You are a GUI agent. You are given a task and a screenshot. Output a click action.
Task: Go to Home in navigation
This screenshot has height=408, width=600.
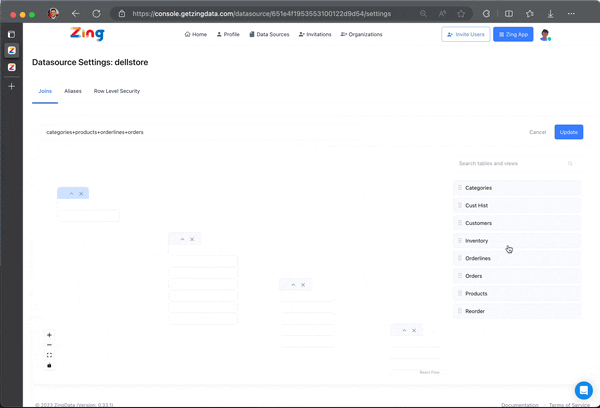pos(196,34)
